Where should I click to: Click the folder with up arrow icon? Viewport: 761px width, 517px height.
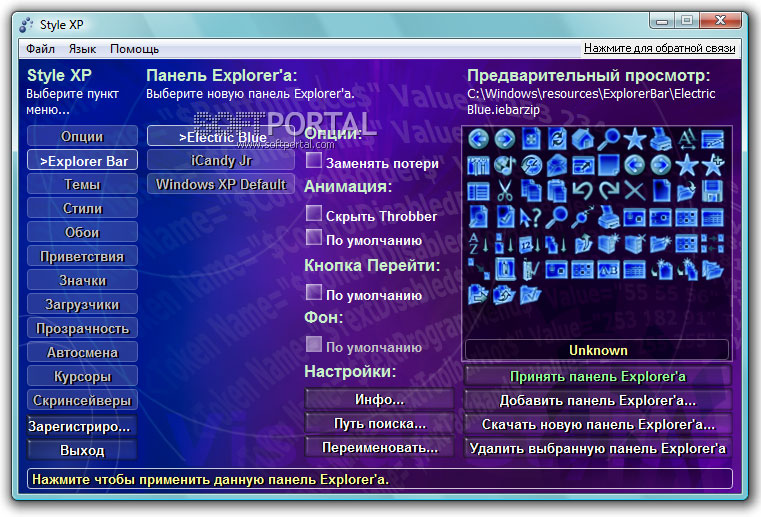583,243
